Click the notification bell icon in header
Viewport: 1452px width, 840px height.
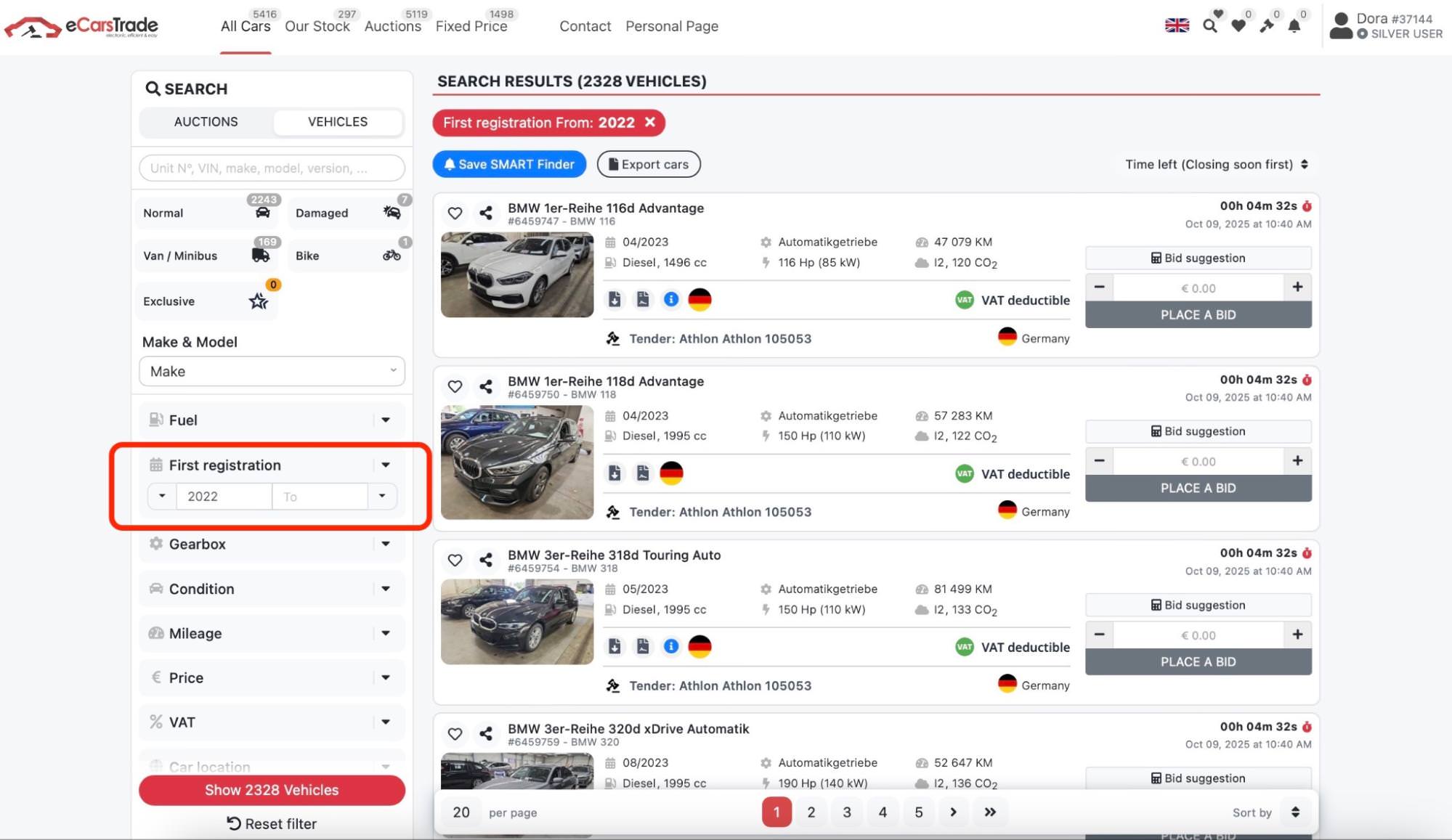point(1294,26)
